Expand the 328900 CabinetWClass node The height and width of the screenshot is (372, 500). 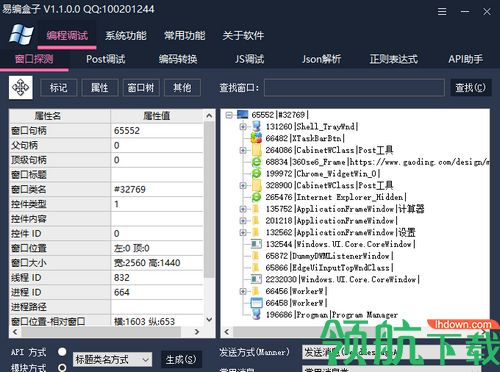[x=243, y=185]
